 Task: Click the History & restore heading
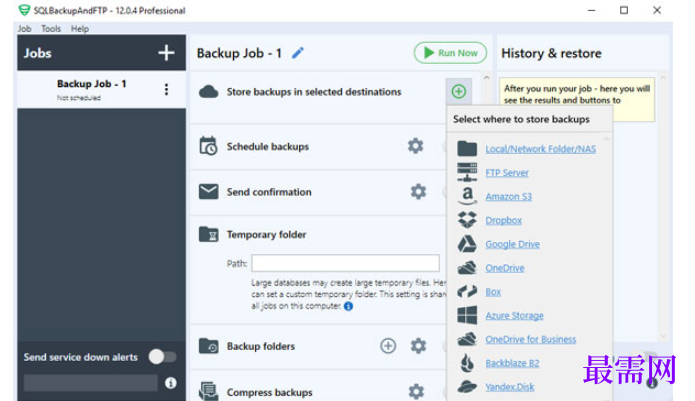(x=551, y=53)
